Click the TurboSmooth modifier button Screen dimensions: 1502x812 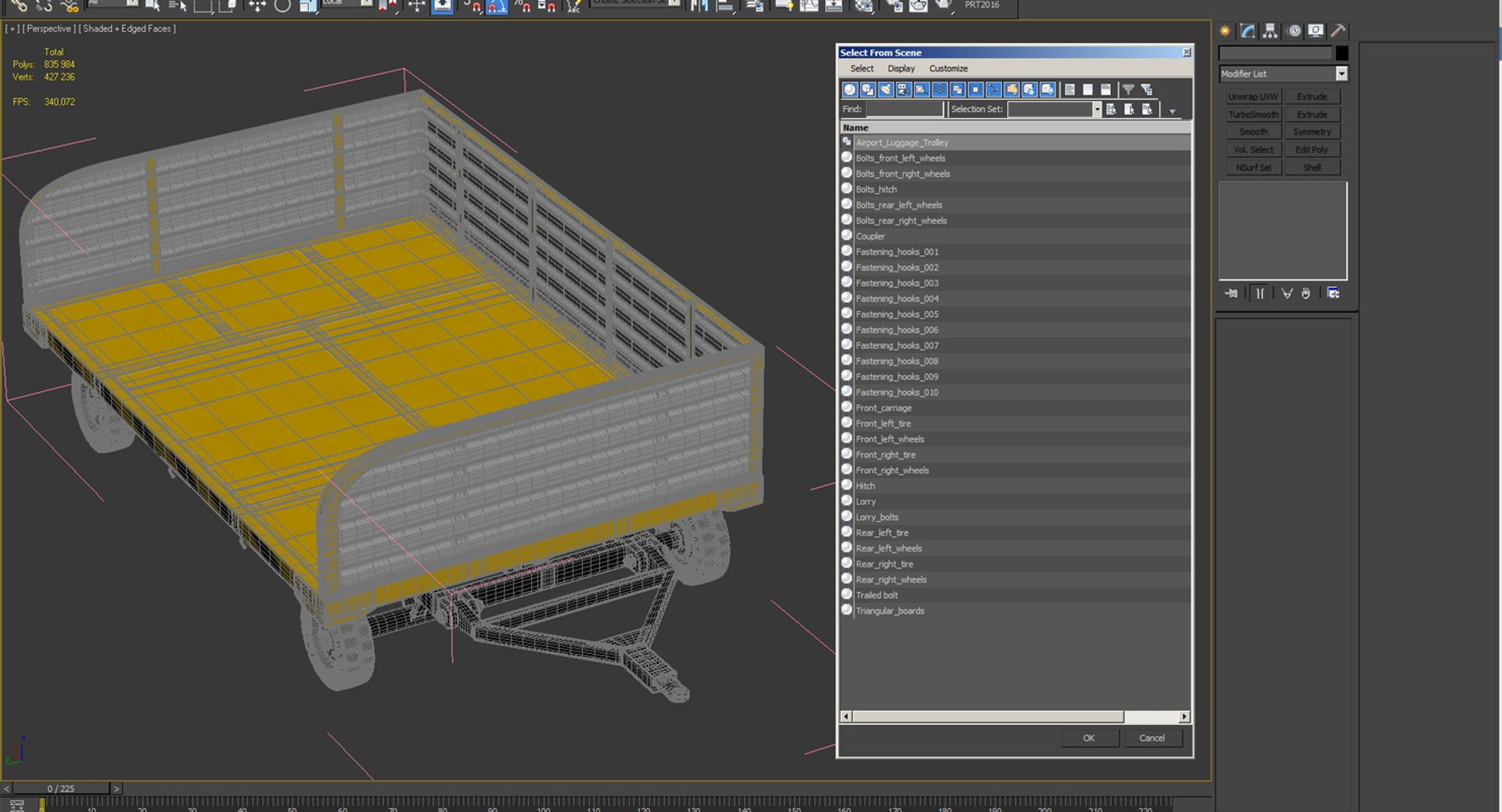click(1253, 114)
